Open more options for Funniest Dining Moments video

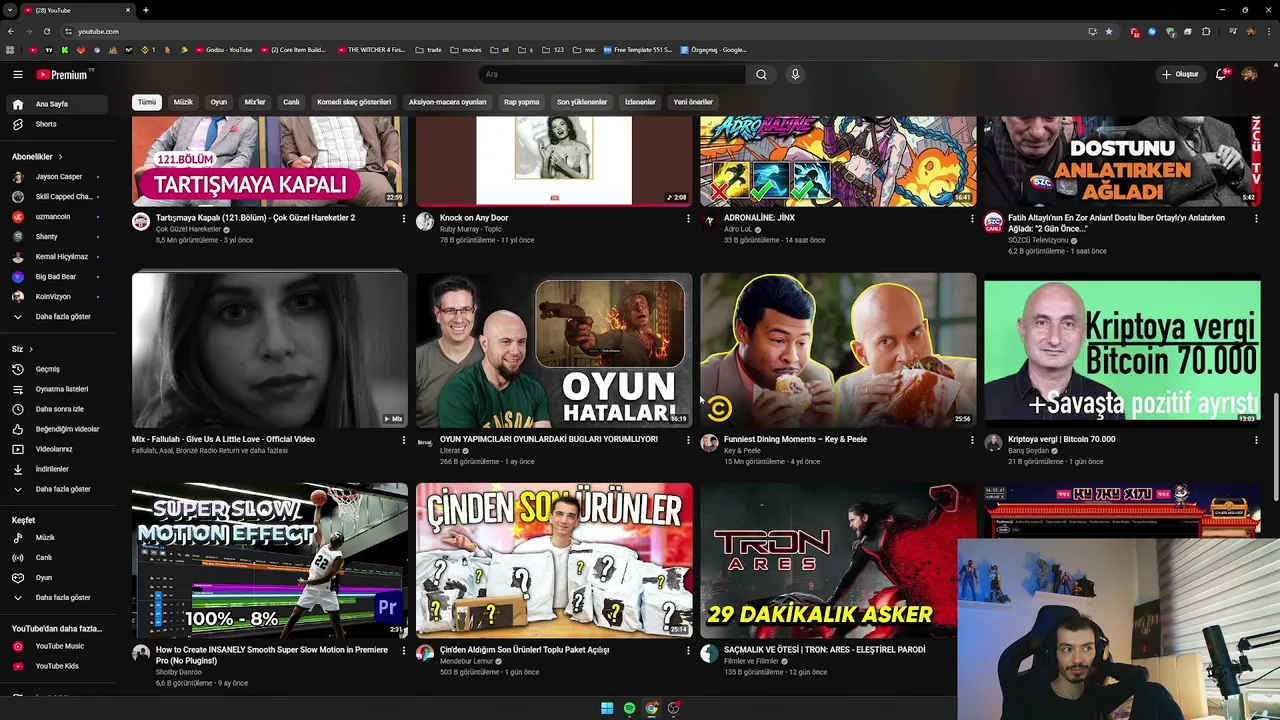click(972, 439)
